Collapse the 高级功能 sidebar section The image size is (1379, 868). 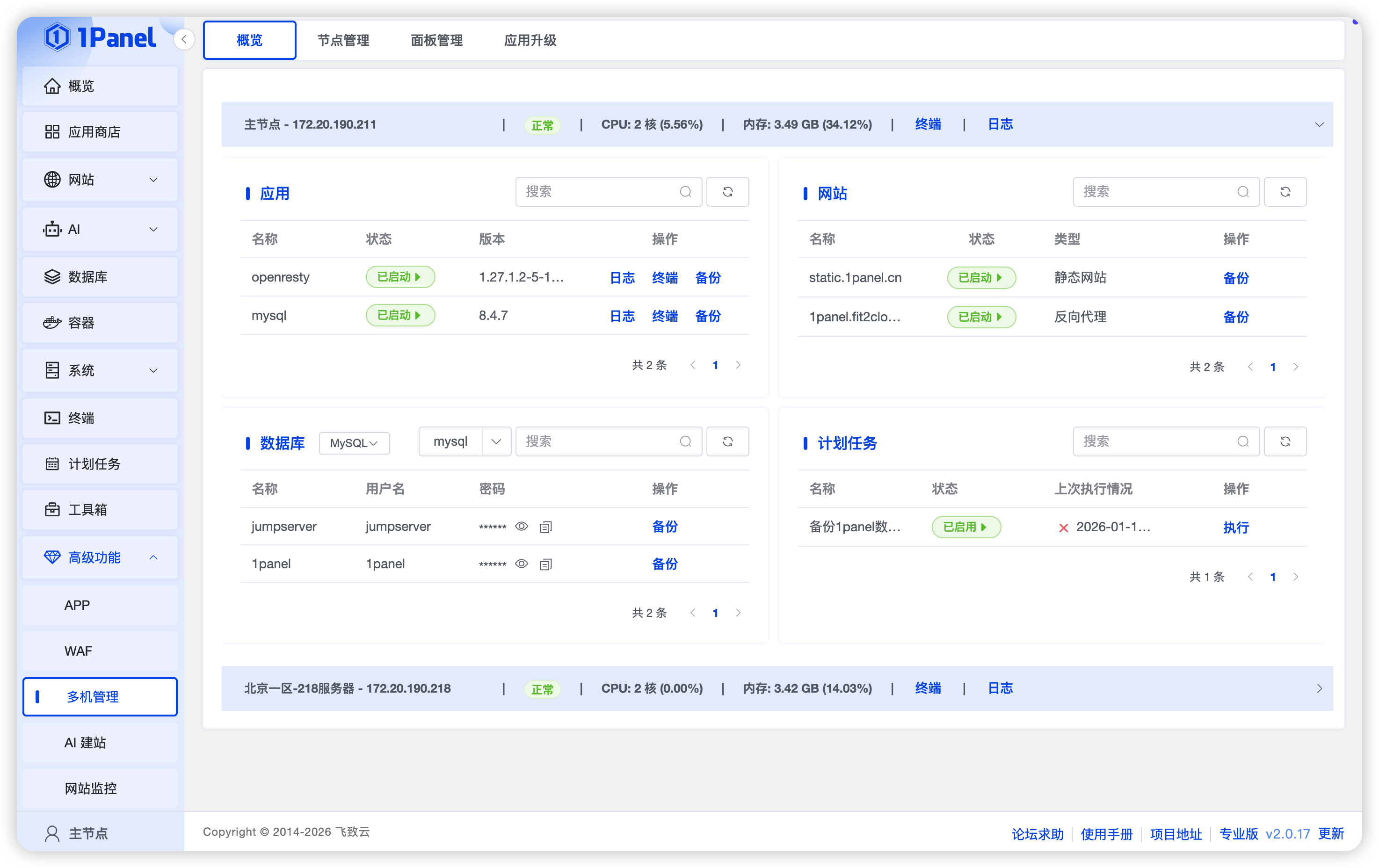point(153,557)
